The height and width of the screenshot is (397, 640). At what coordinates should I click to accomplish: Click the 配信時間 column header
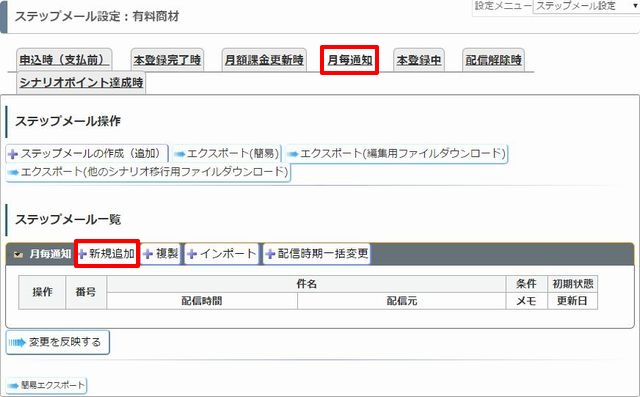click(202, 301)
